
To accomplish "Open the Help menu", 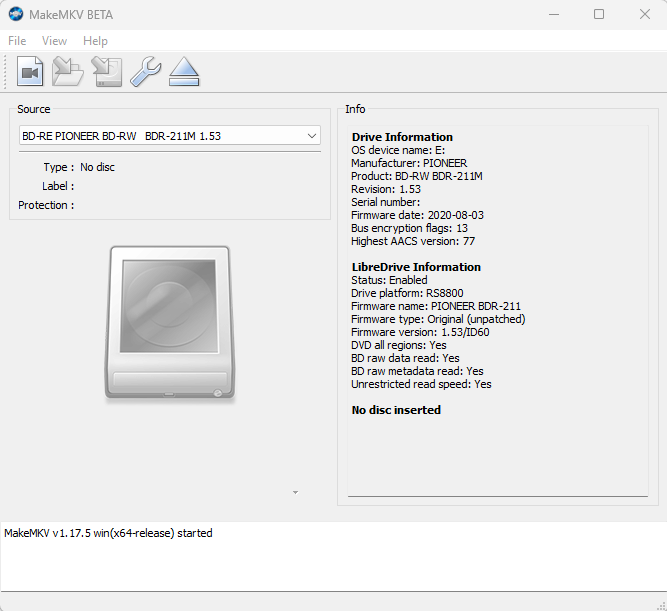I will [95, 41].
